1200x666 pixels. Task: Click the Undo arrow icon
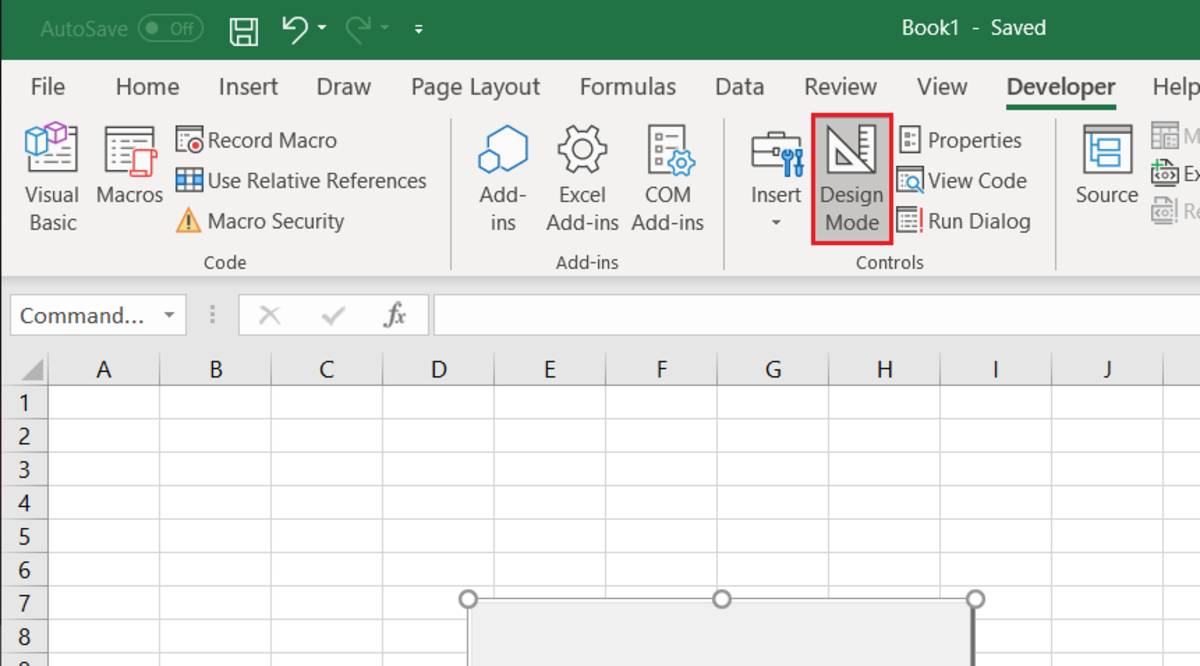(x=295, y=29)
